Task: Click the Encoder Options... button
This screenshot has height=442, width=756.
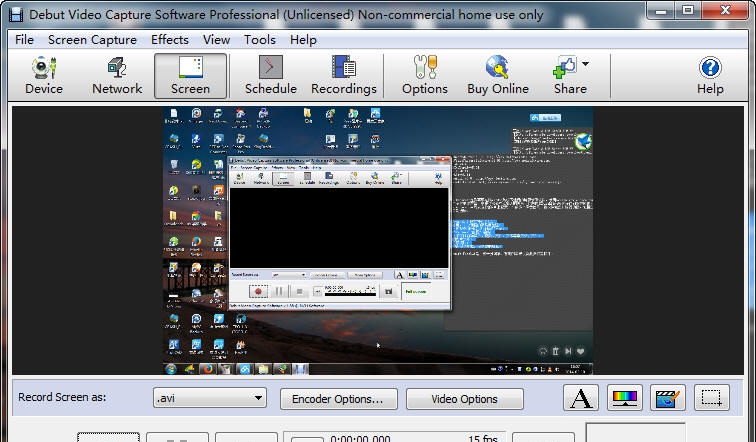Action: click(x=338, y=399)
